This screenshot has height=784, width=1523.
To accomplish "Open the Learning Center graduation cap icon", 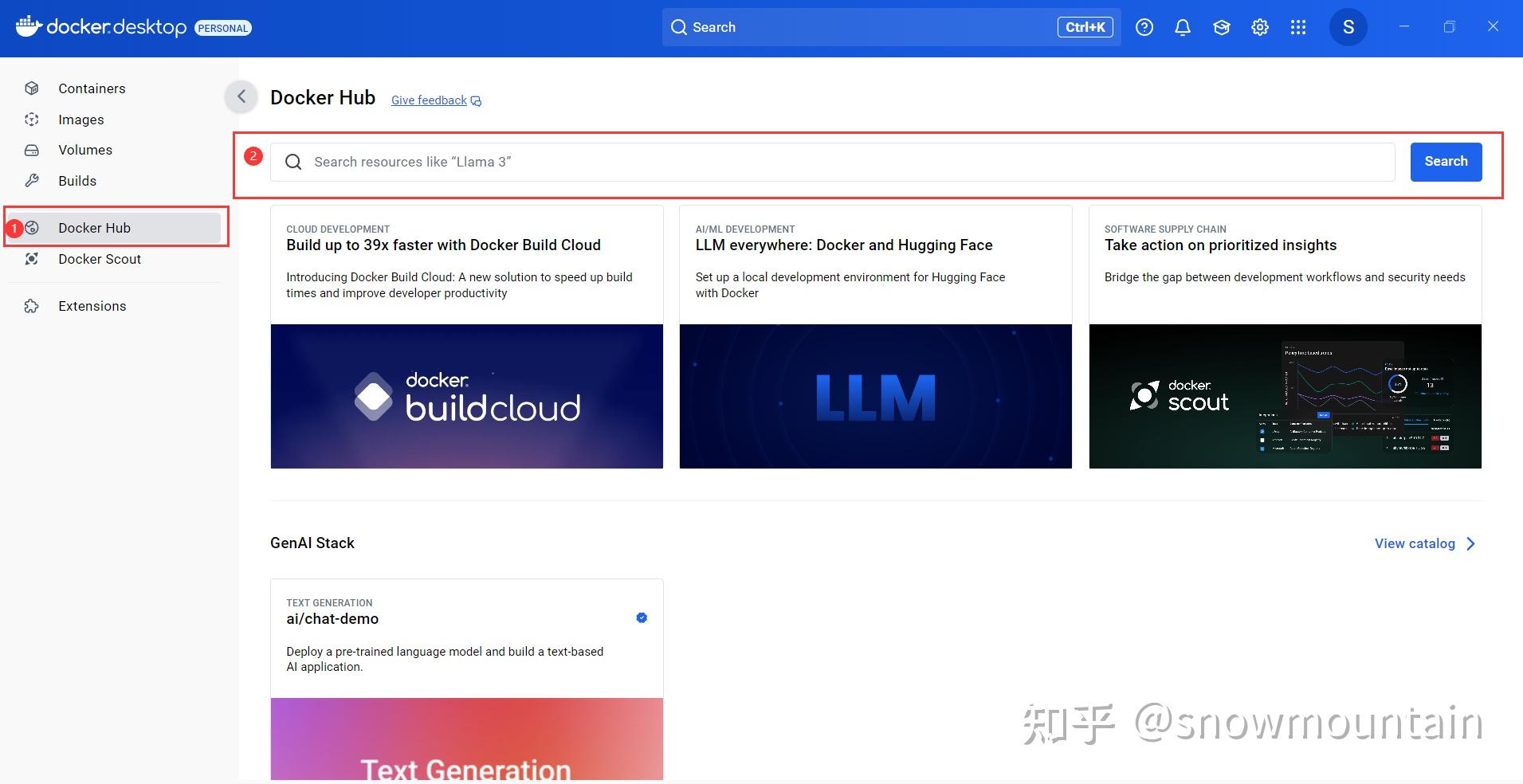I will coord(1221,26).
